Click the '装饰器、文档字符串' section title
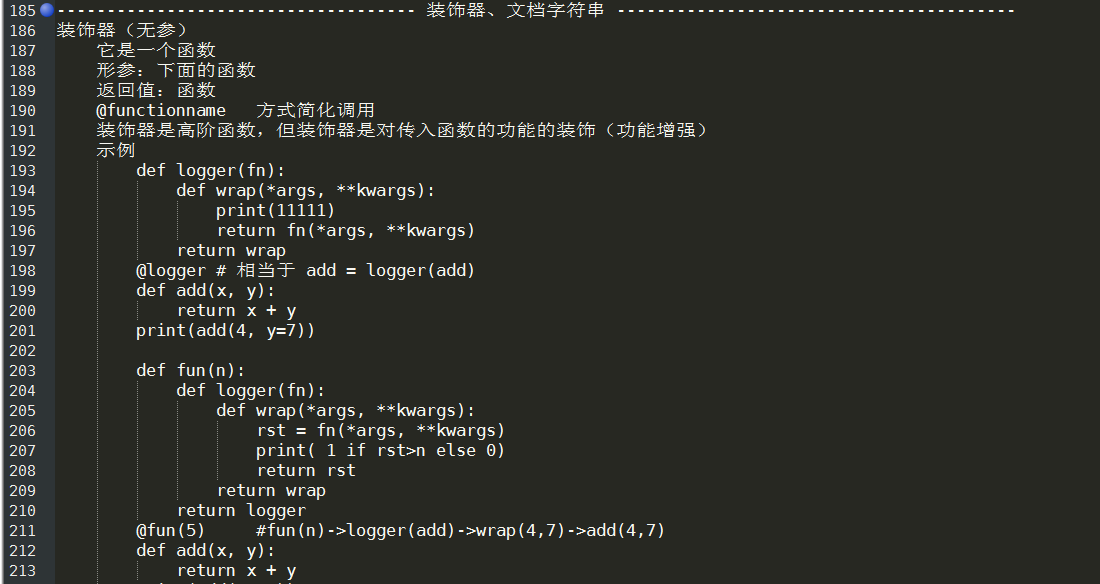 click(x=515, y=11)
